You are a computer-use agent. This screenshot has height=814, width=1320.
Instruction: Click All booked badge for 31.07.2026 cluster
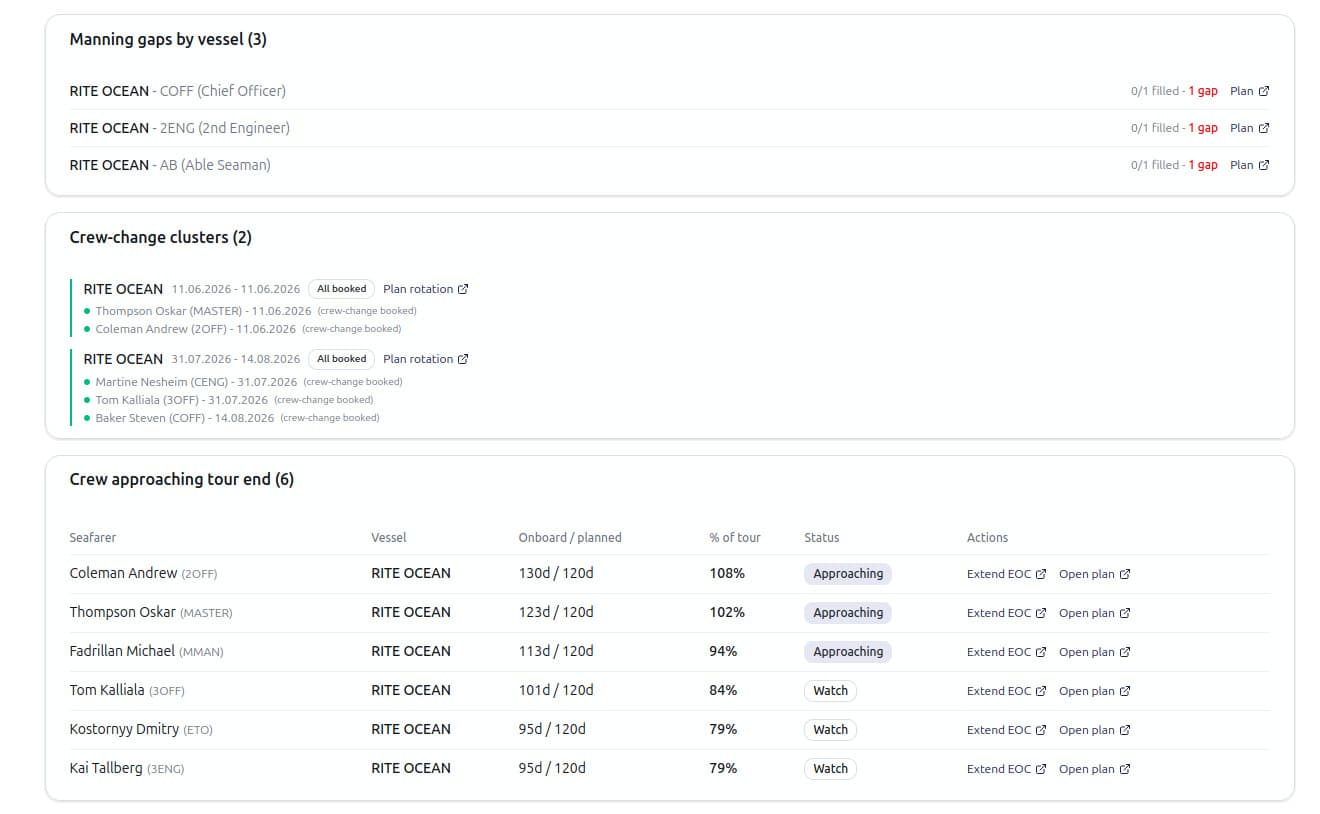342,359
